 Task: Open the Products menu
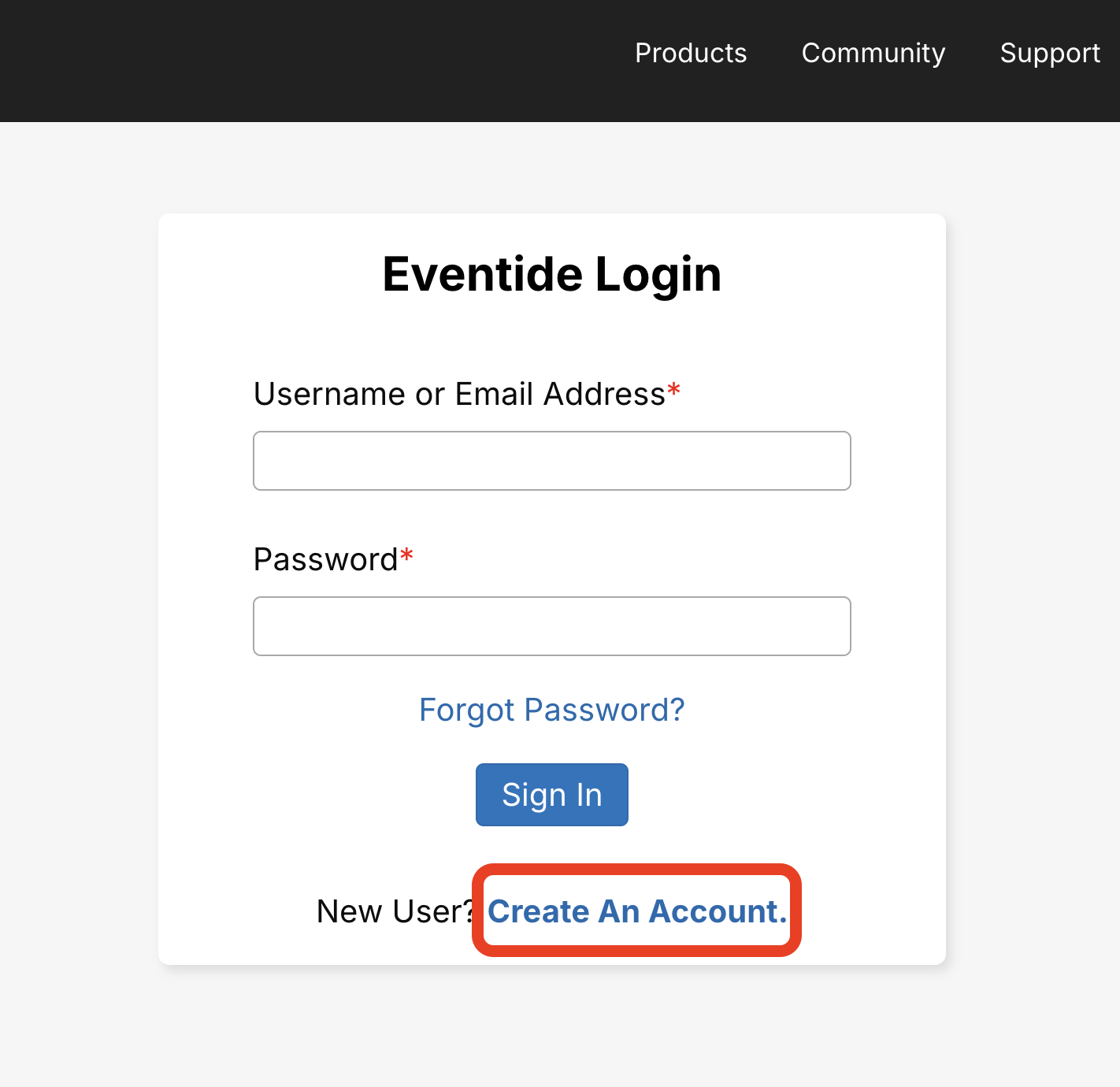(x=691, y=53)
